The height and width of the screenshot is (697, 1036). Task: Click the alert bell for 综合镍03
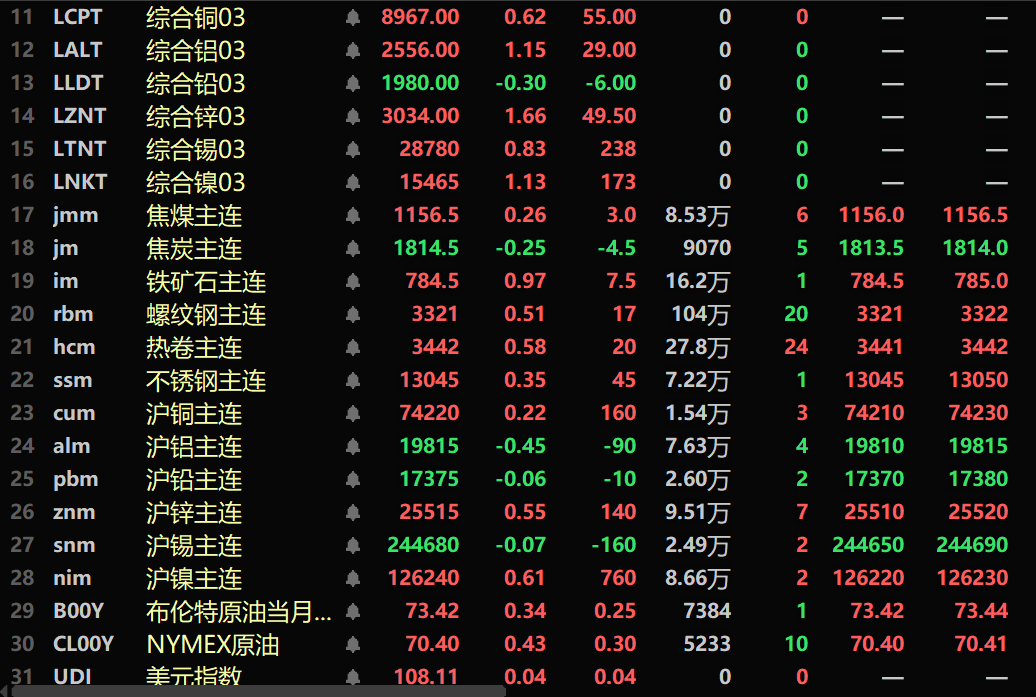(351, 182)
